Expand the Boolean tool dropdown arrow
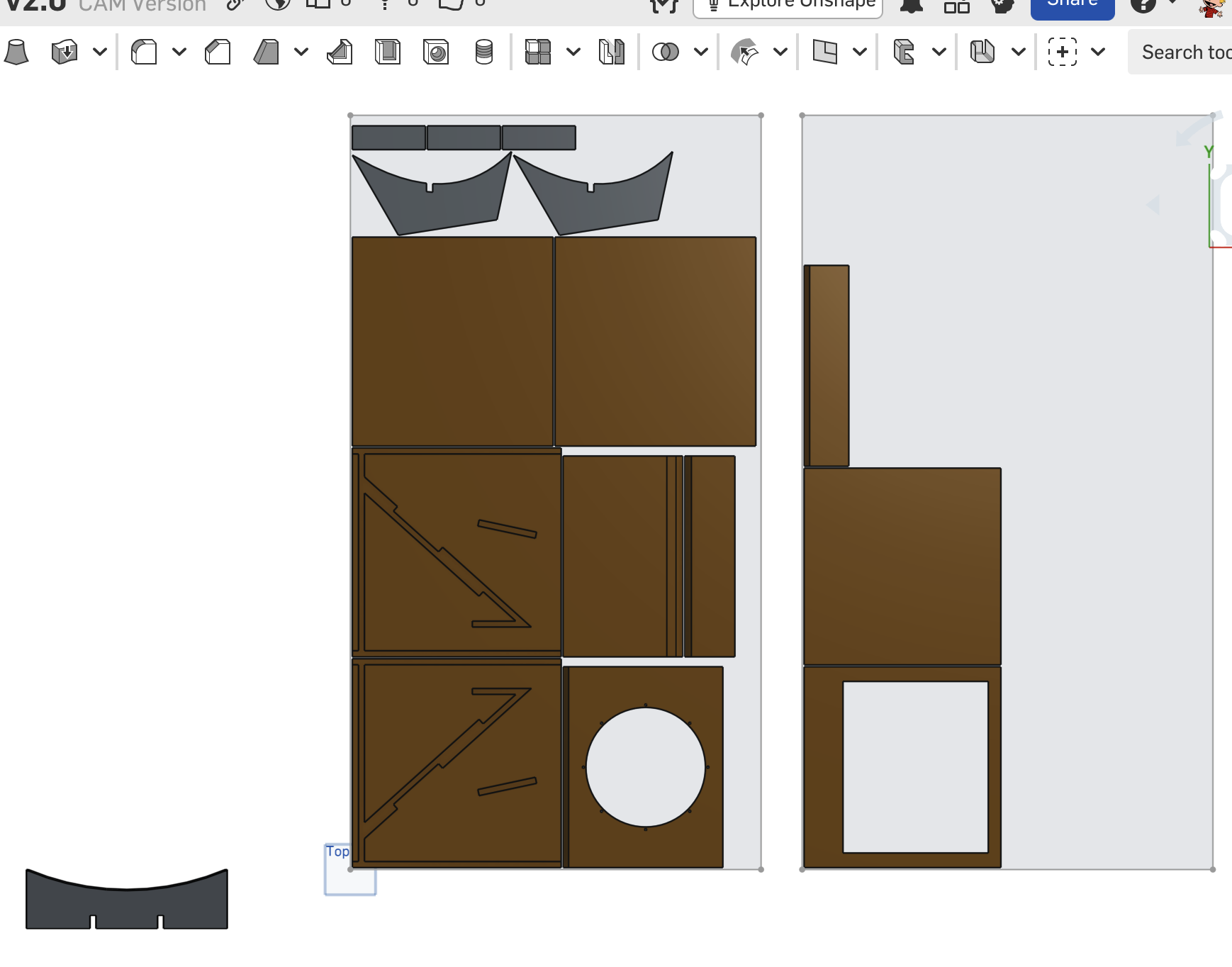Viewport: 1232px width, 967px height. coord(701,52)
